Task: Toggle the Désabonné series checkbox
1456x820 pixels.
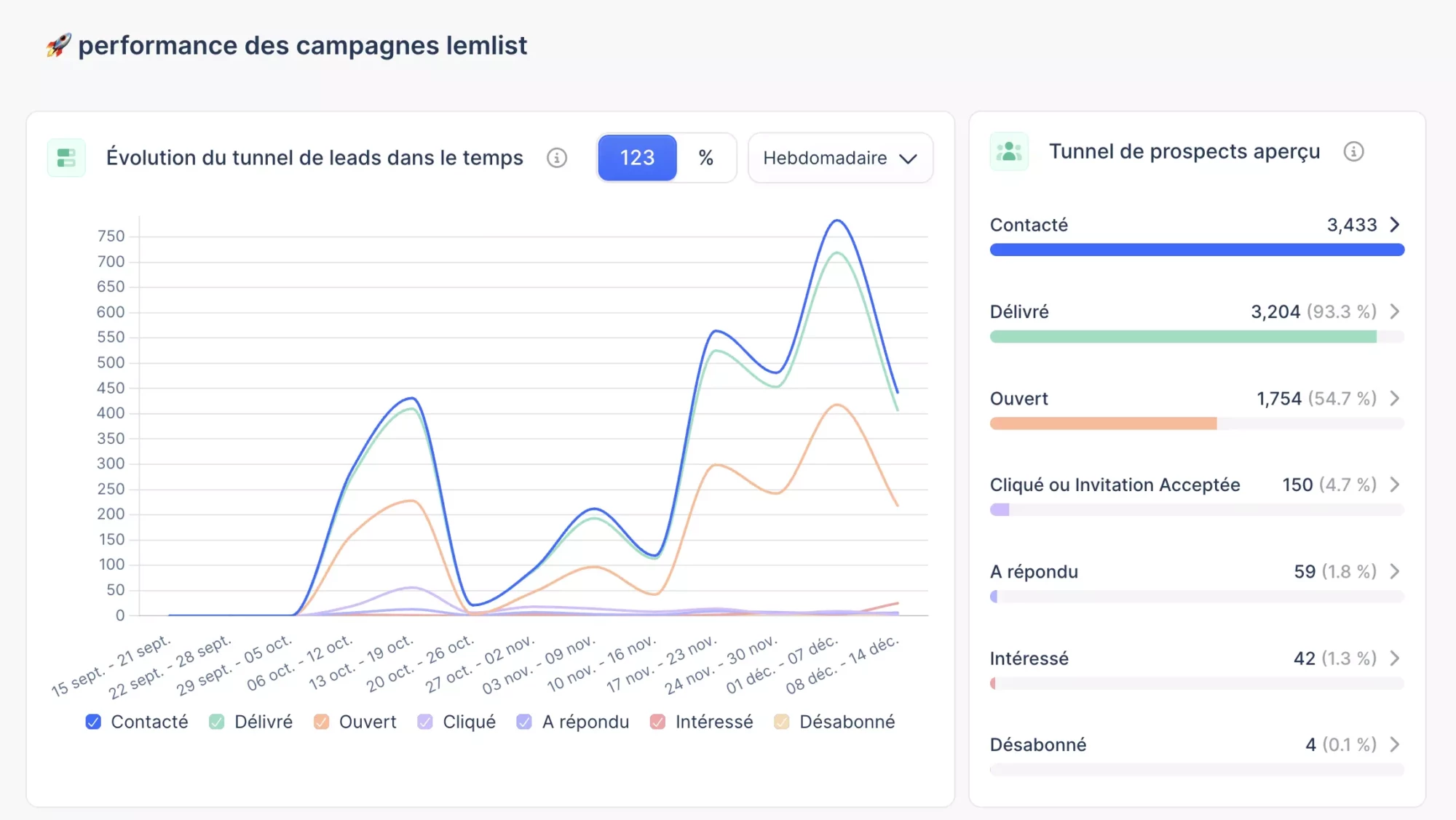Action: [782, 722]
